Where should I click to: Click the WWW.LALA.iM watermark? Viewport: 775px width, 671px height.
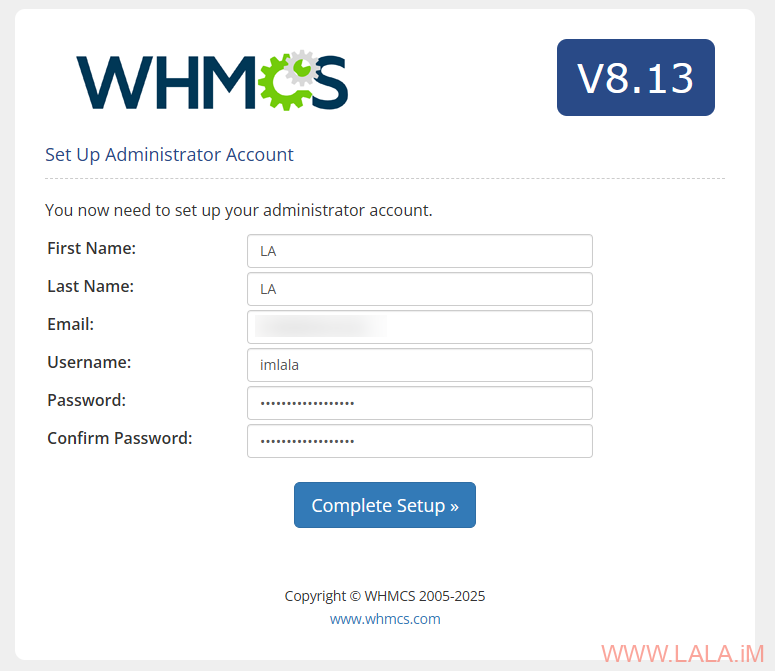click(x=683, y=654)
